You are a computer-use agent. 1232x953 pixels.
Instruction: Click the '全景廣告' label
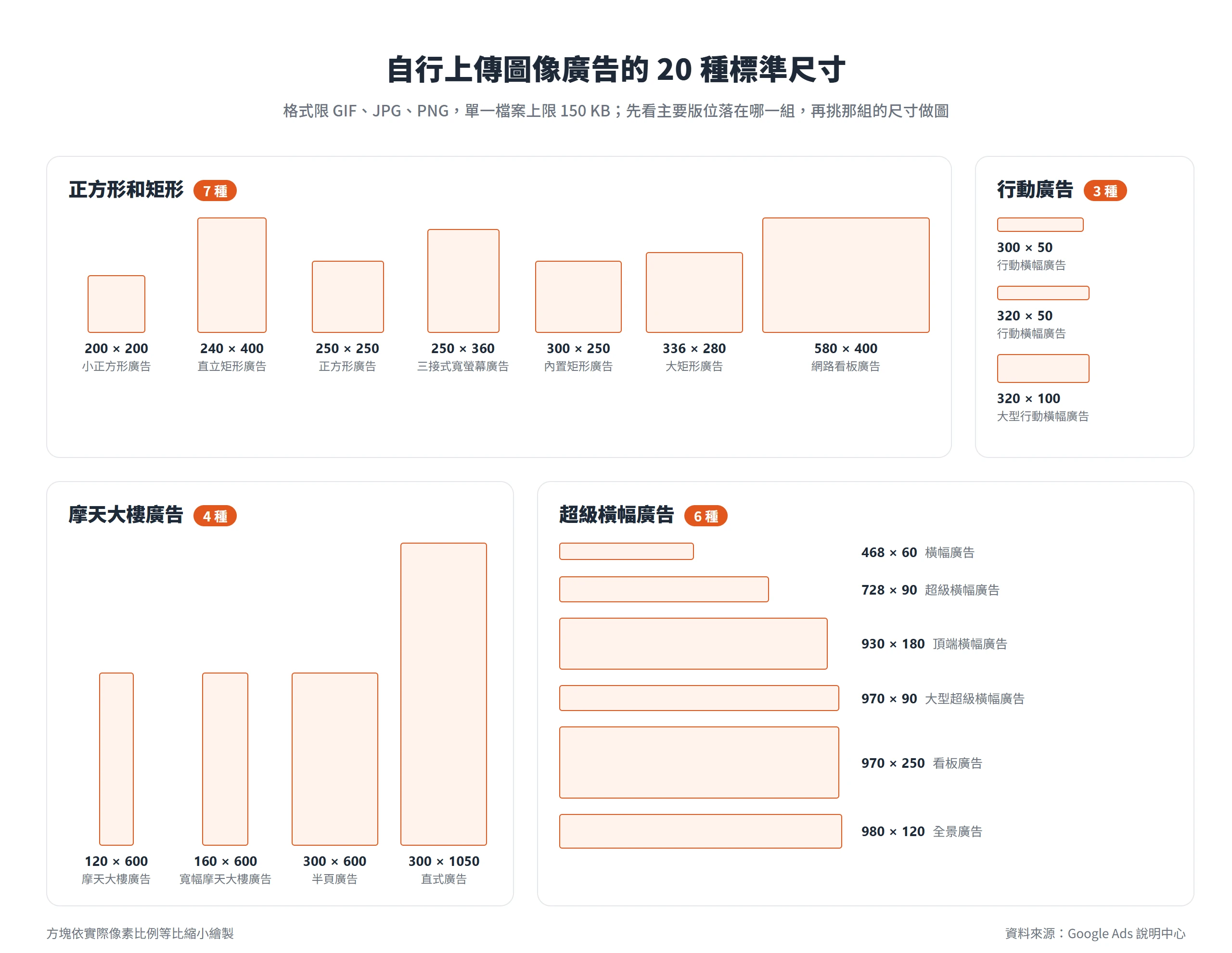(957, 831)
